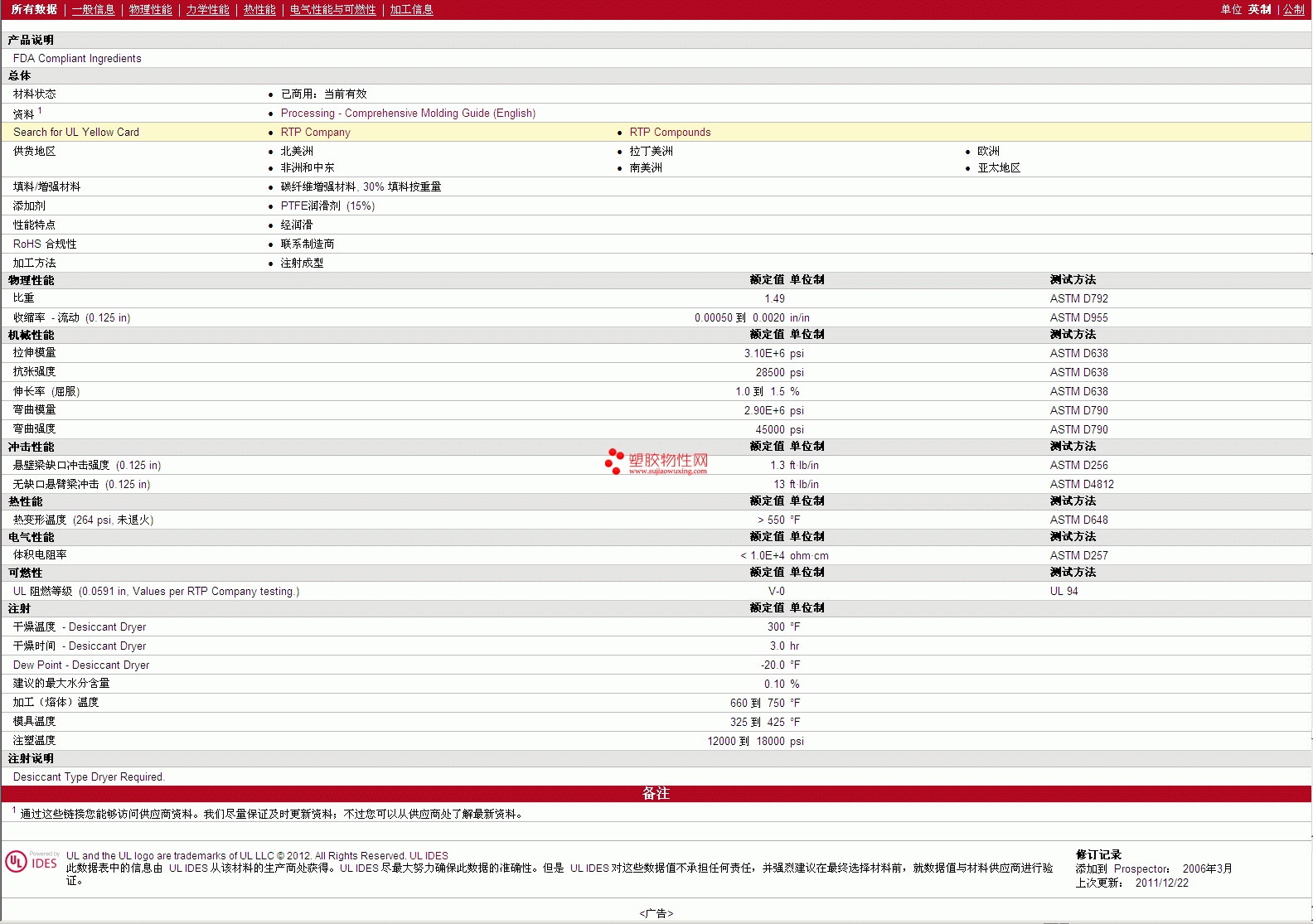This screenshot has height=924, width=1313.
Task: Select UL 94 test method text
Action: 1063,592
